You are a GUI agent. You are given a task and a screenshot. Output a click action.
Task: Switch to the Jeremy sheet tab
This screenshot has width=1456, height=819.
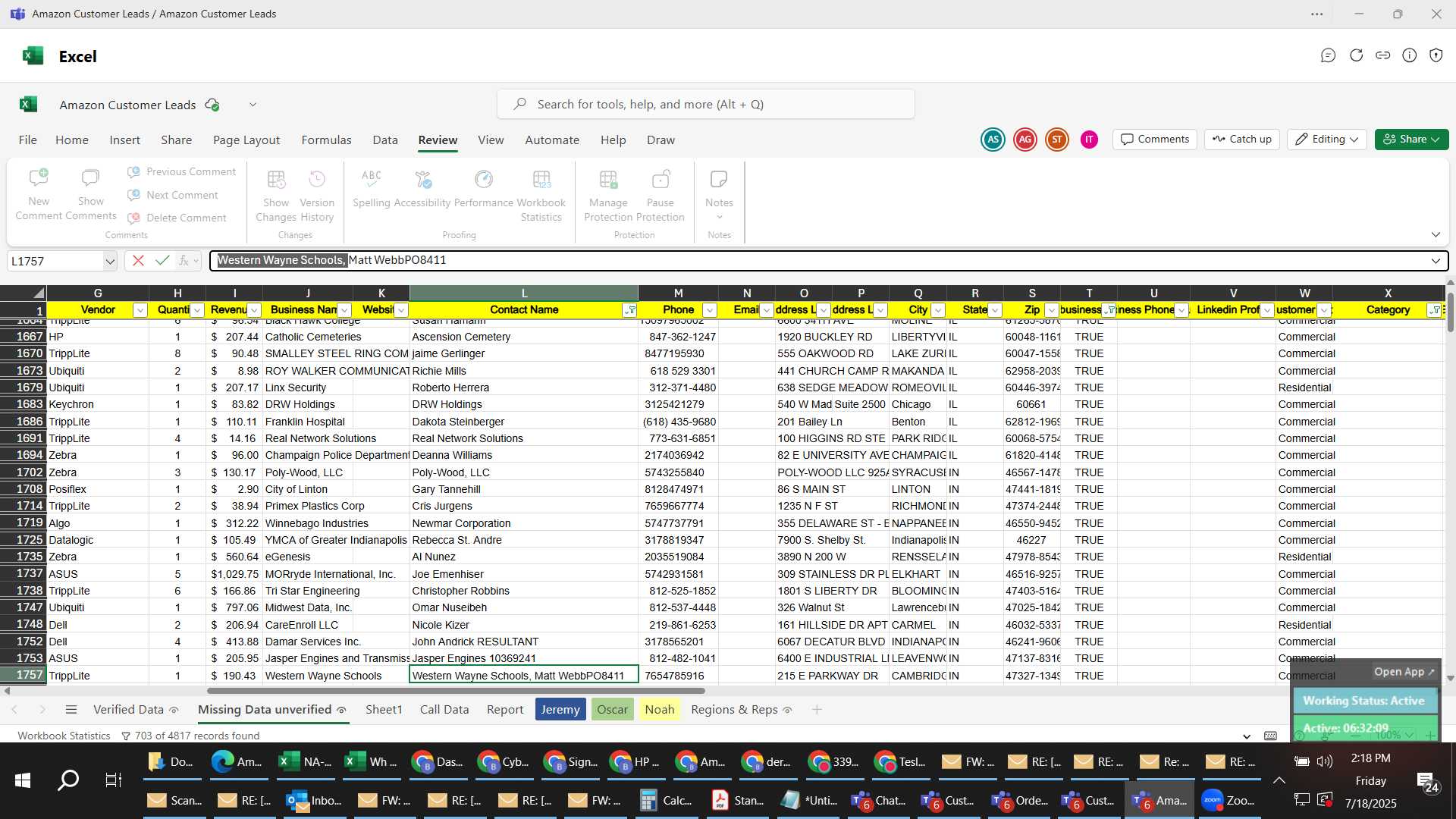point(560,710)
